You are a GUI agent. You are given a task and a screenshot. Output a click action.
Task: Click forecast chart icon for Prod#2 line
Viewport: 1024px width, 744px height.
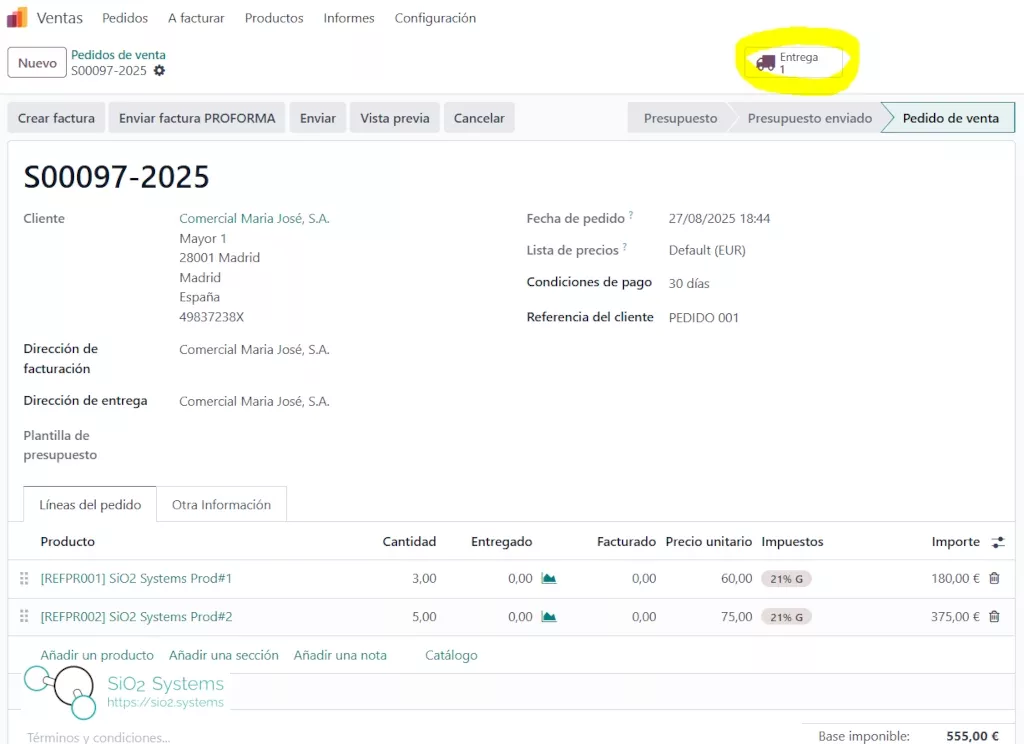[548, 616]
